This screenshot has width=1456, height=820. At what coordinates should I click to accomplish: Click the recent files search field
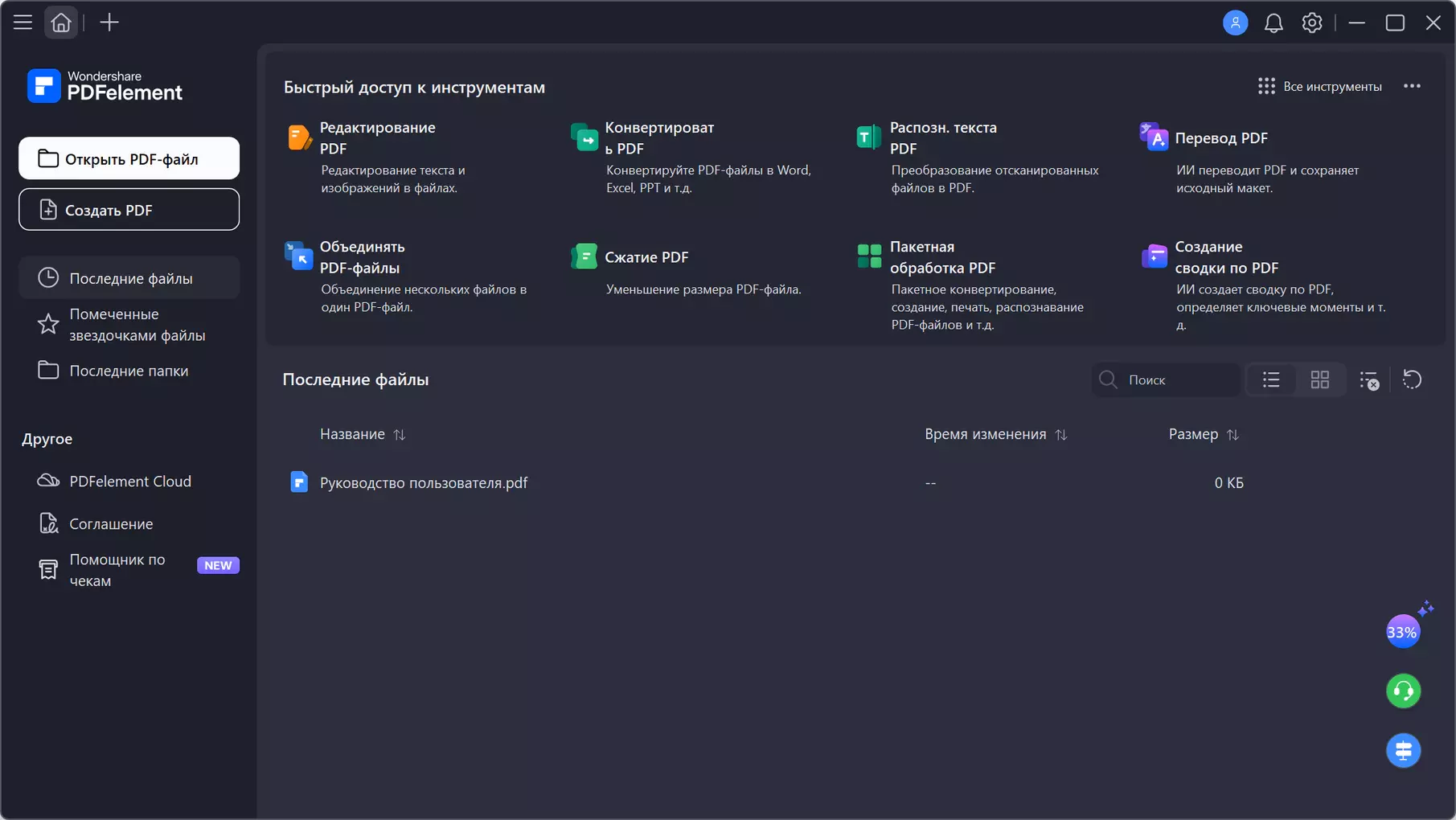coord(1175,379)
